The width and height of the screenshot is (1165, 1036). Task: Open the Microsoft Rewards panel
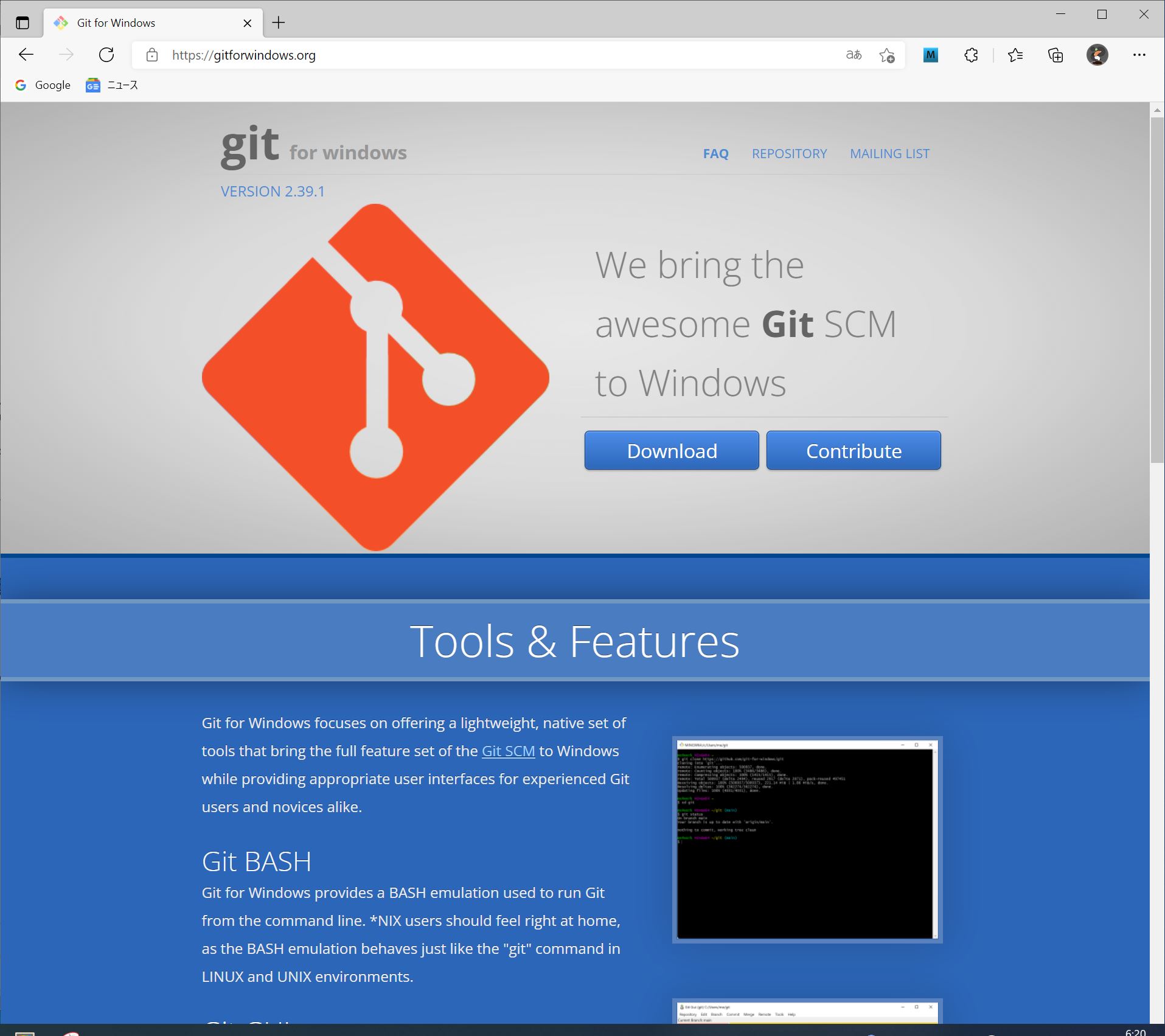pyautogui.click(x=931, y=55)
